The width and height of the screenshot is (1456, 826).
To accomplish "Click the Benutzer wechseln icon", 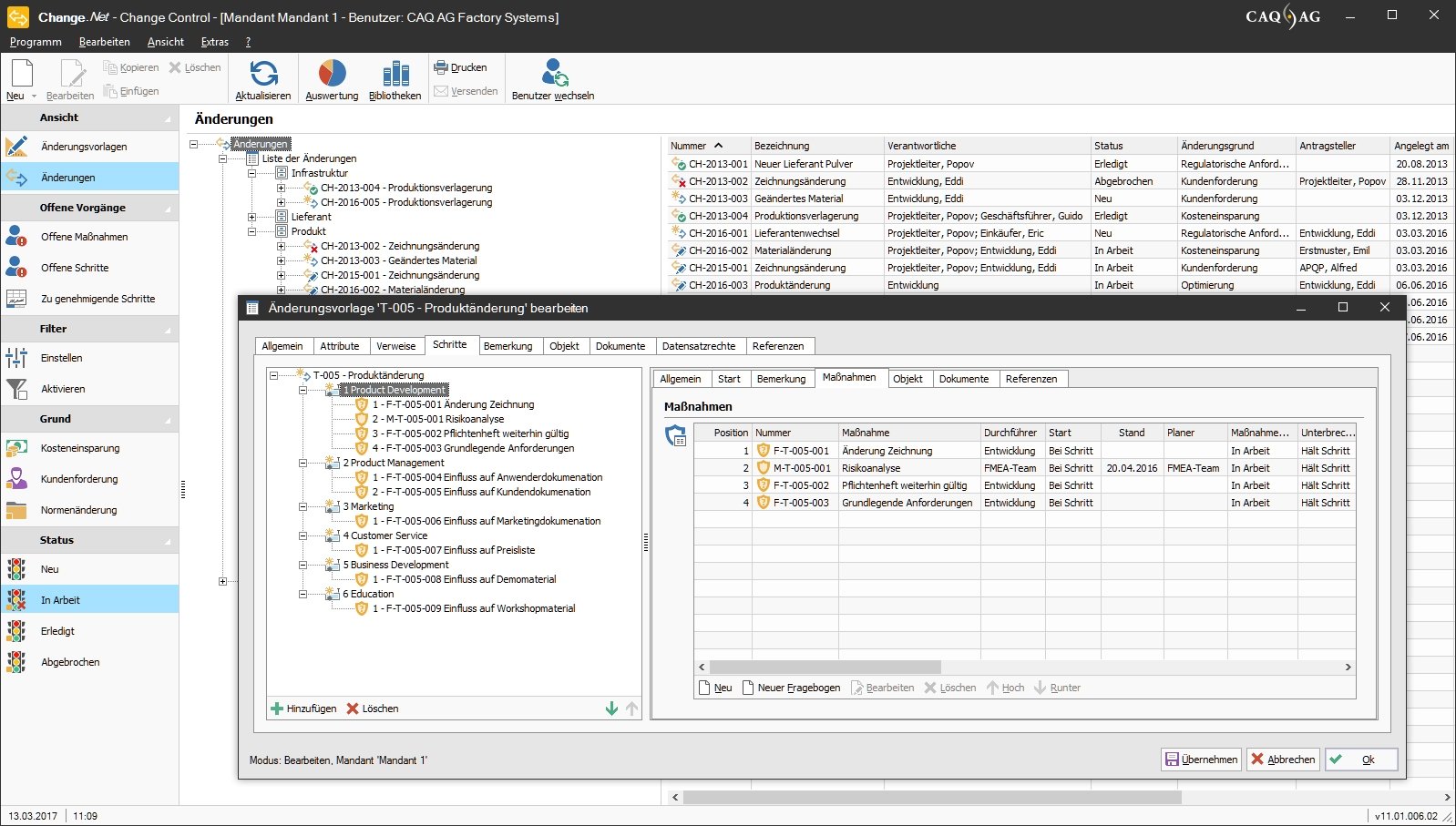I will click(553, 74).
